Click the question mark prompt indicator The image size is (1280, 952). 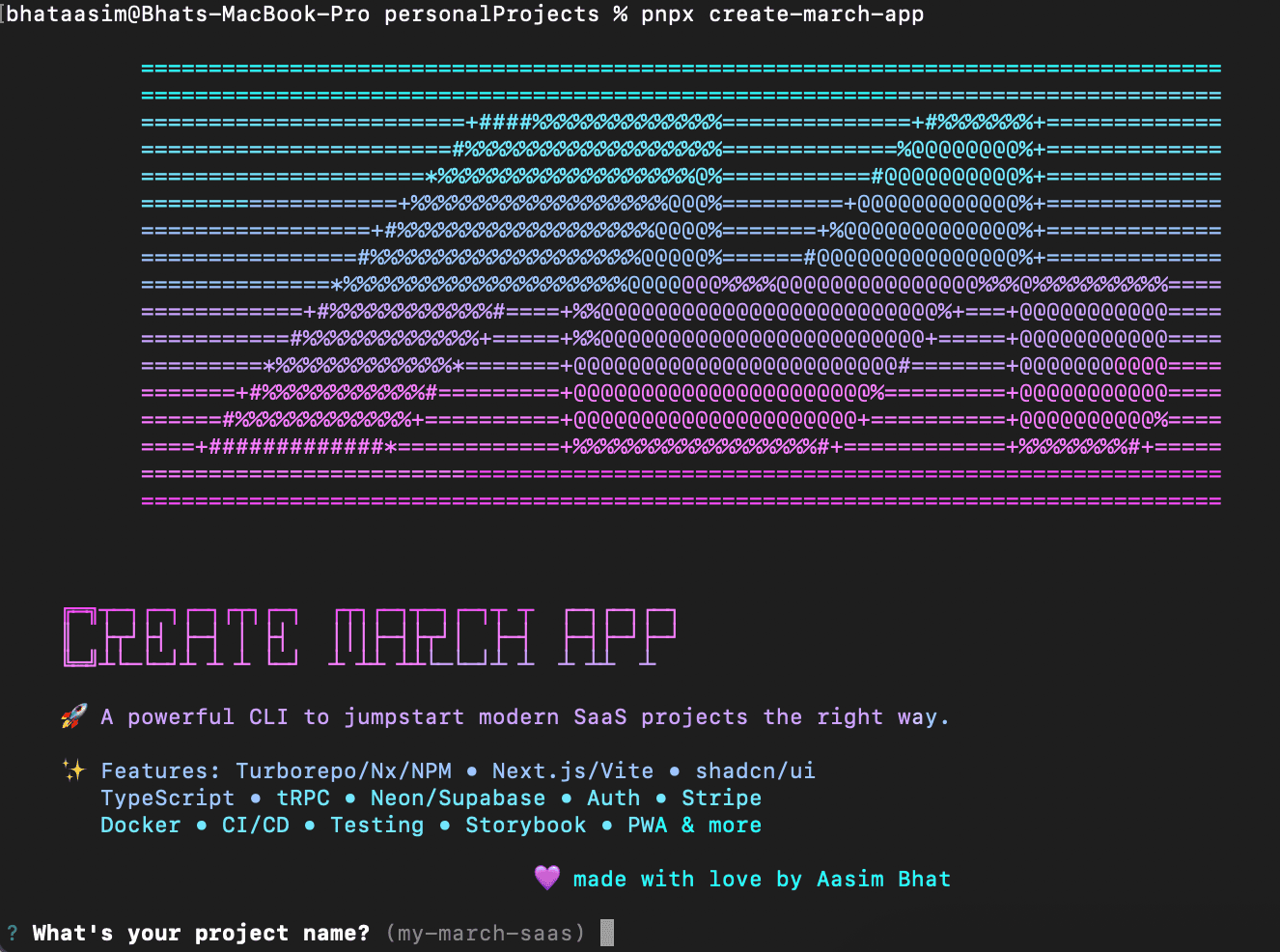[x=11, y=932]
